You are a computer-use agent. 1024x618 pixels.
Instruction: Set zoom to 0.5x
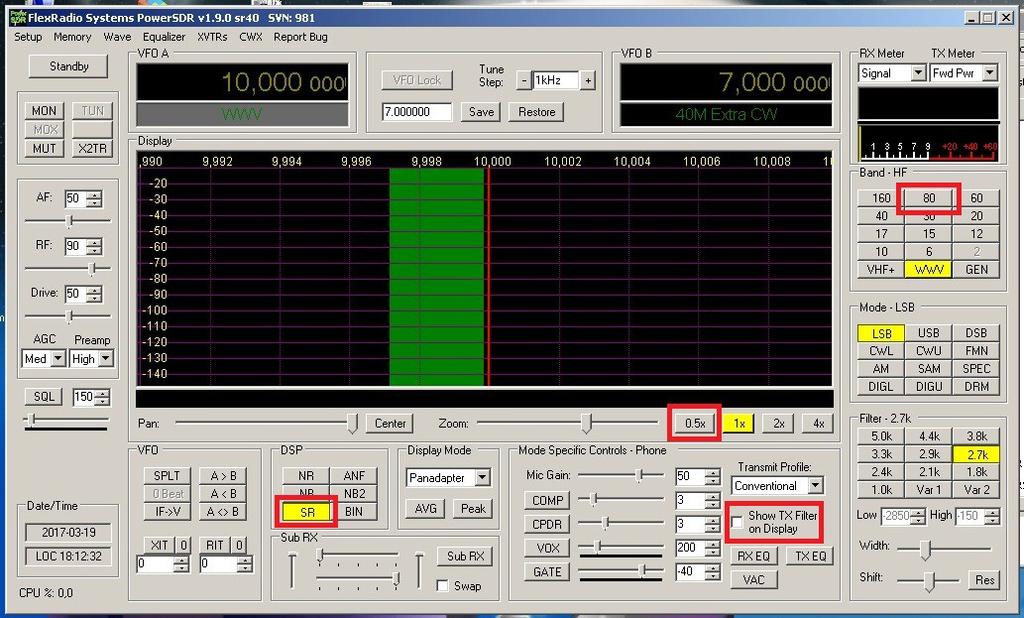pyautogui.click(x=695, y=423)
